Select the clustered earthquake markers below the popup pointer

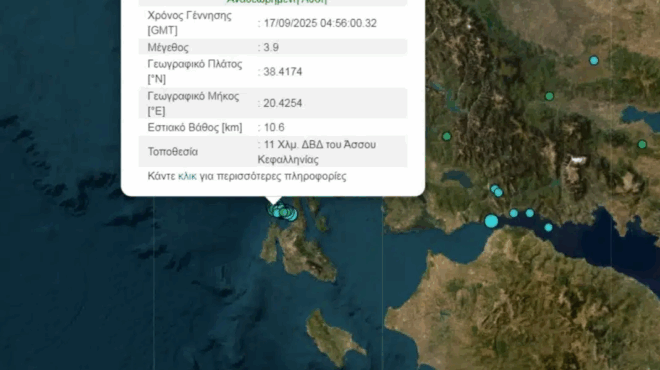[x=282, y=212]
